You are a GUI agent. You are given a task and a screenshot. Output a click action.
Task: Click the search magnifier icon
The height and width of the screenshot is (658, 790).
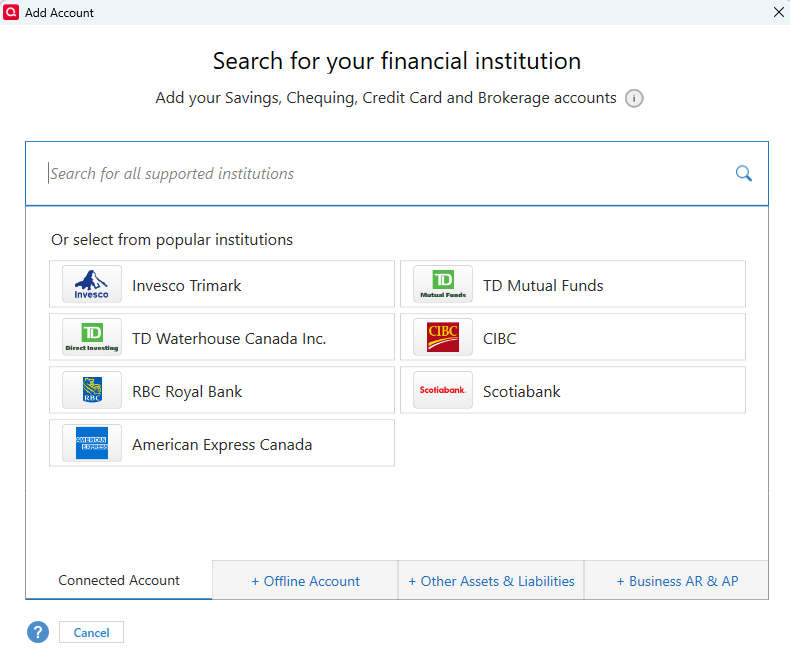pyautogui.click(x=743, y=173)
